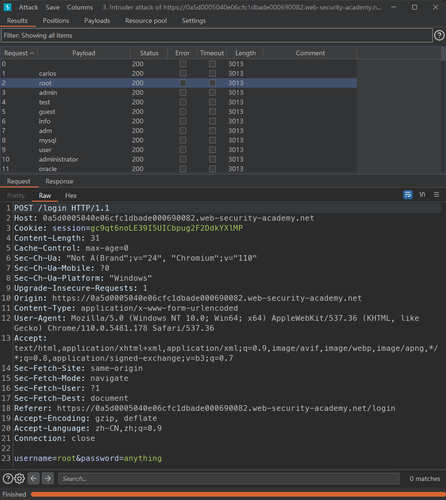
Task: Toggle the show non-printable characters \n icon
Action: point(422,194)
